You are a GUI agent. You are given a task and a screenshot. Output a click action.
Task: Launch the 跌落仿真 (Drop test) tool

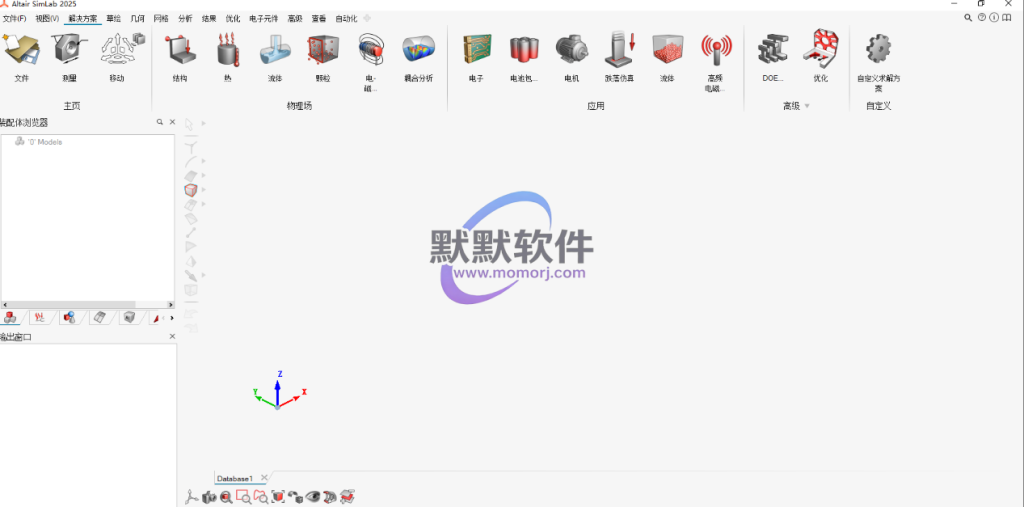(619, 52)
